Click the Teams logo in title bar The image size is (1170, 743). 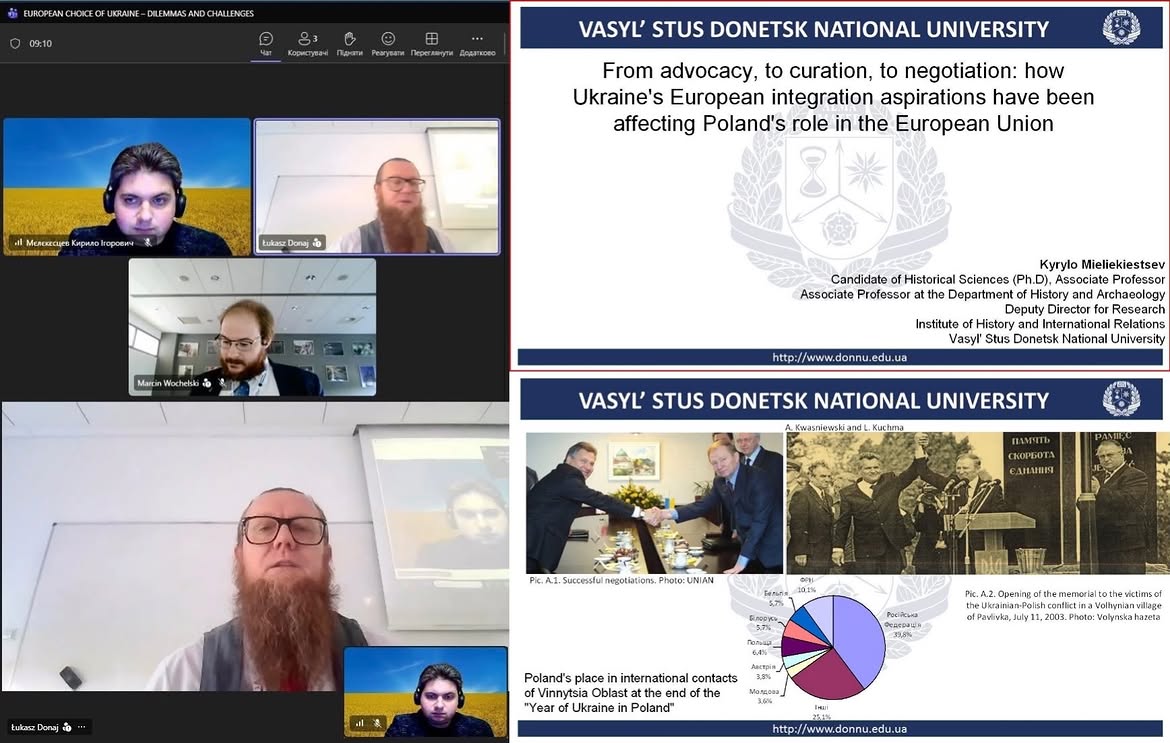pos(12,13)
